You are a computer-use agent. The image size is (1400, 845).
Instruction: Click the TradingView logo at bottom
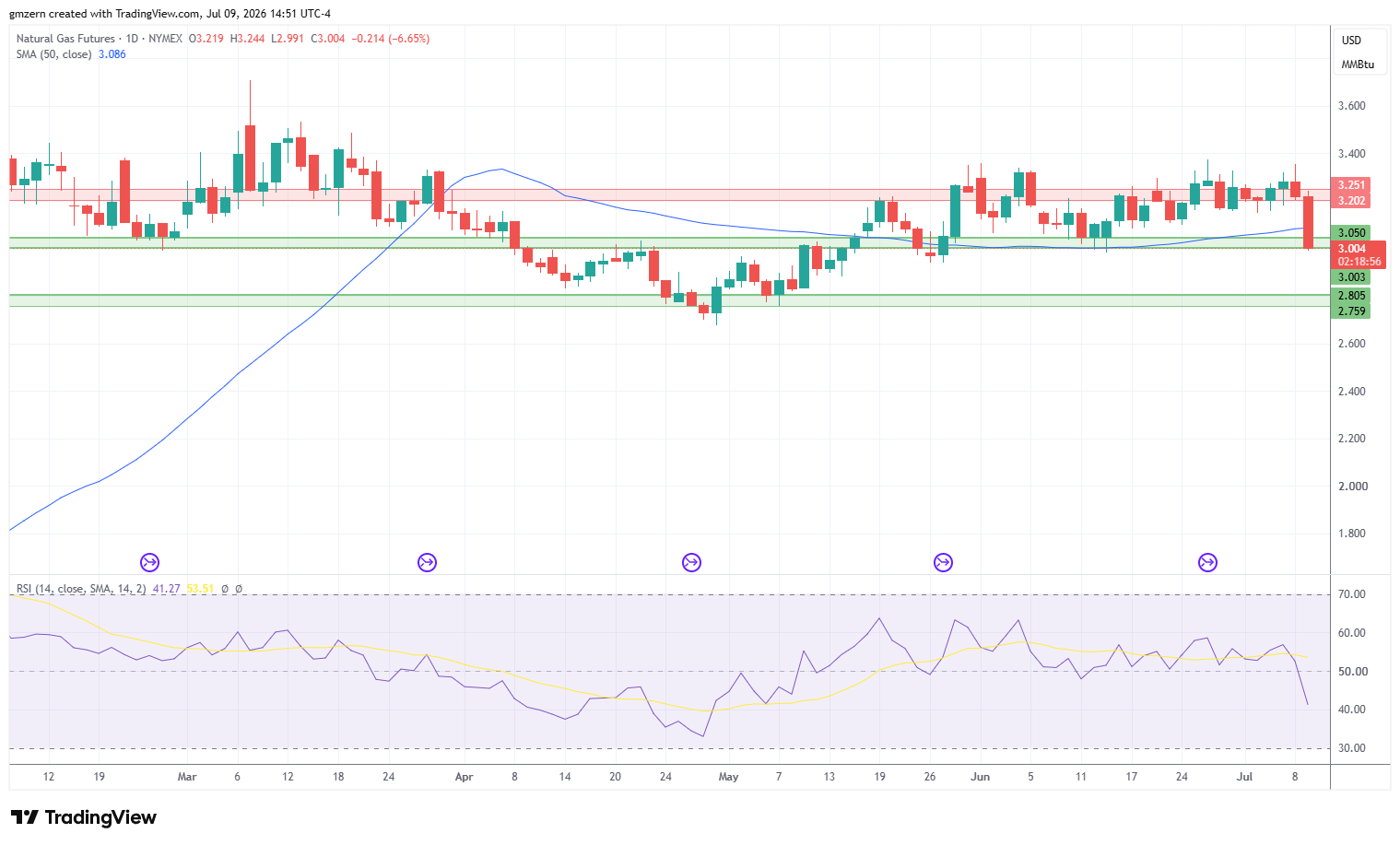(x=84, y=817)
